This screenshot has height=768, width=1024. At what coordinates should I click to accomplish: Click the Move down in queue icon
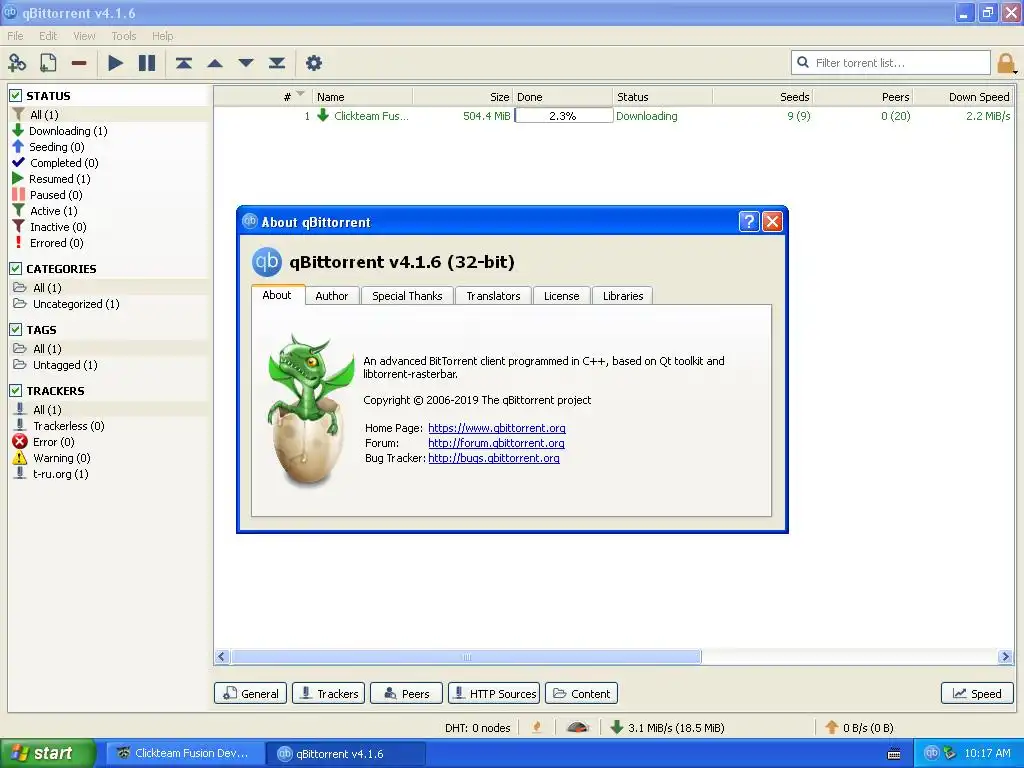pyautogui.click(x=246, y=63)
